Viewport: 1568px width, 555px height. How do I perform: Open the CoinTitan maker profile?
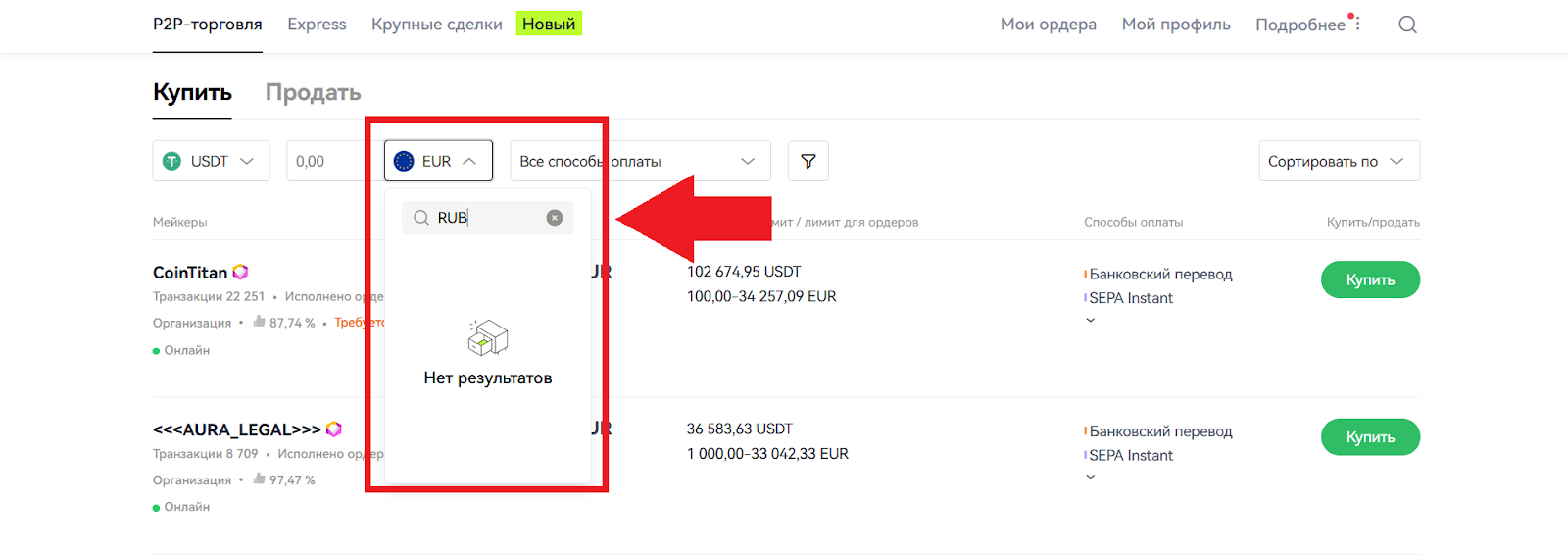point(190,273)
